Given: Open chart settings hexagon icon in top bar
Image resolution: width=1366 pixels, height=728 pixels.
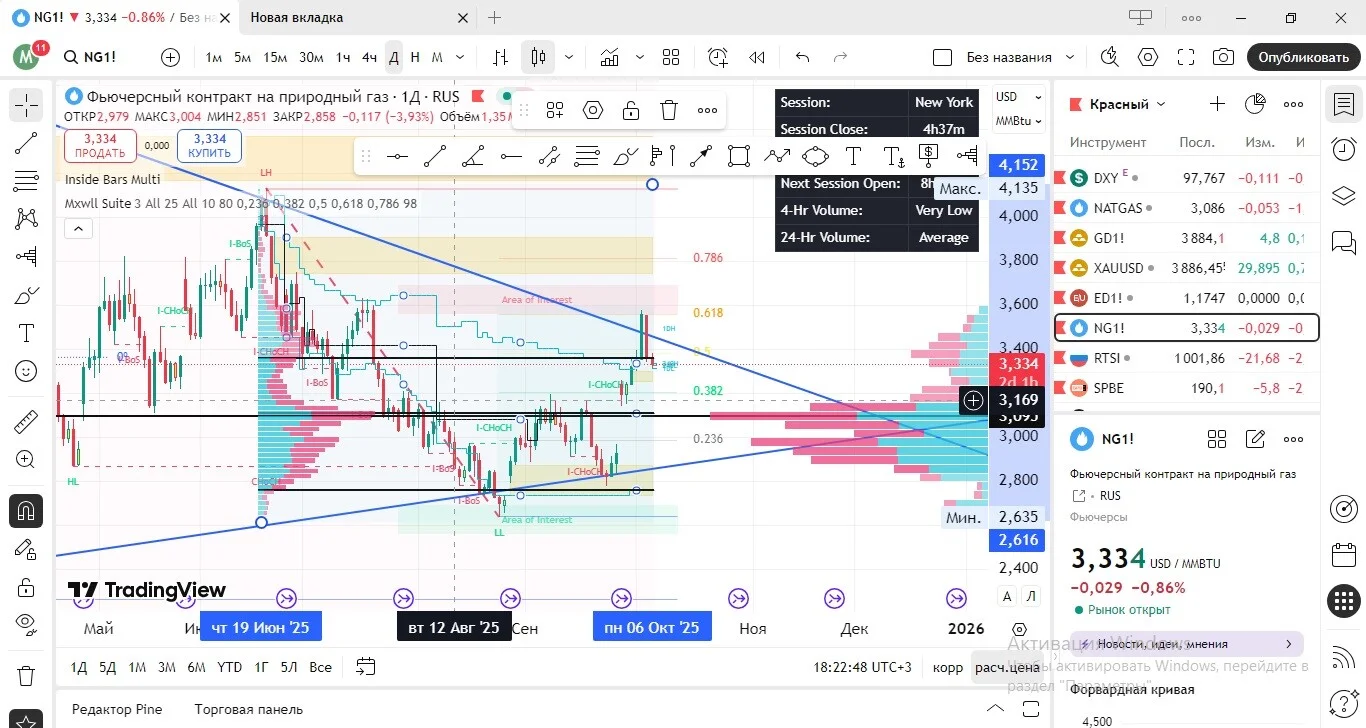Looking at the screenshot, I should pos(1148,57).
